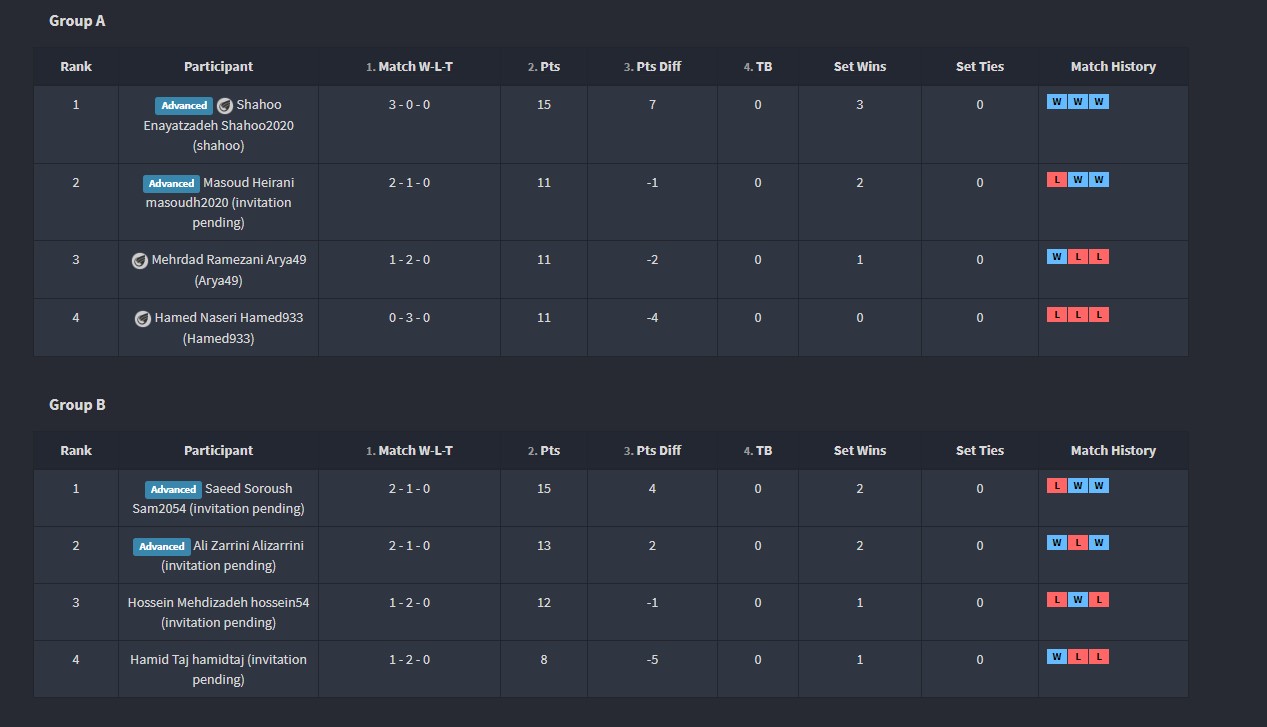This screenshot has height=727, width=1267.
Task: Click the Group B heading
Action: (x=77, y=405)
